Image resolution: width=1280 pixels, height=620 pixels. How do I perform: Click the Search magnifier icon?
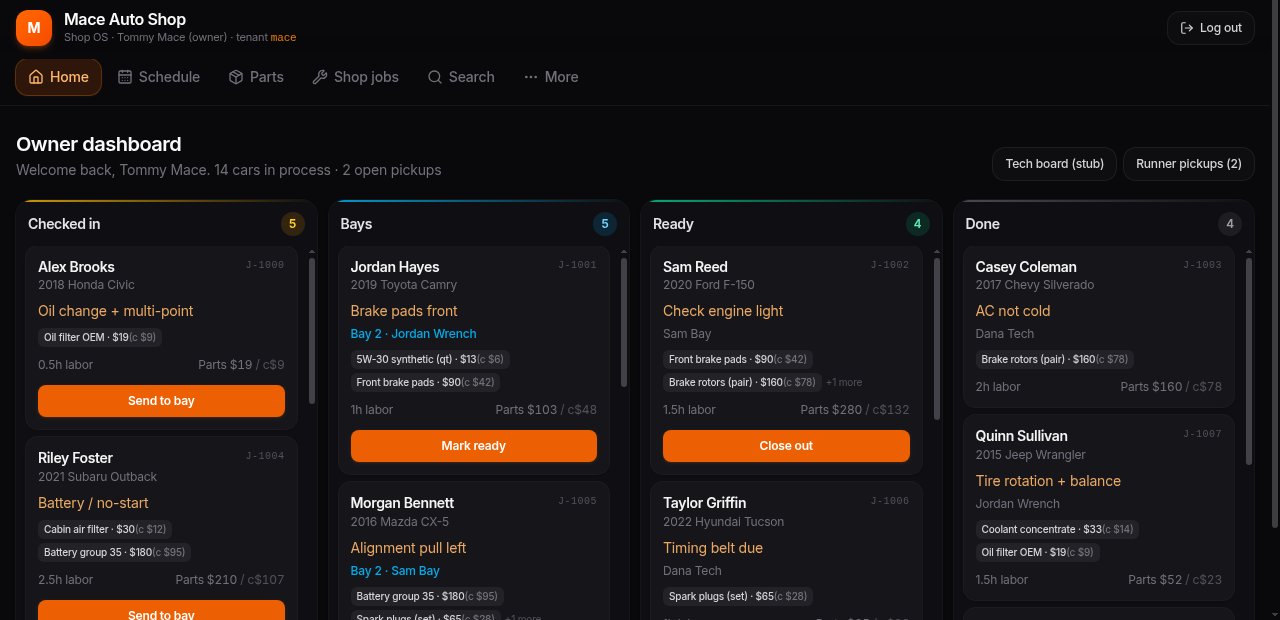pyautogui.click(x=435, y=77)
